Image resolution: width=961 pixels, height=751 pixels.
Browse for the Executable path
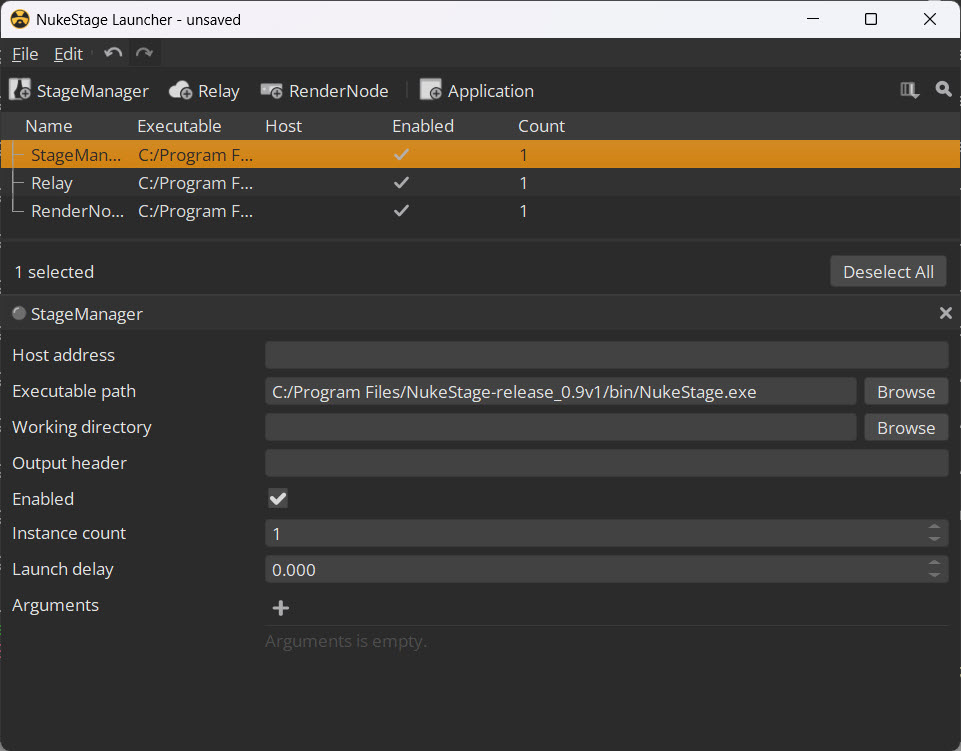[x=905, y=392]
